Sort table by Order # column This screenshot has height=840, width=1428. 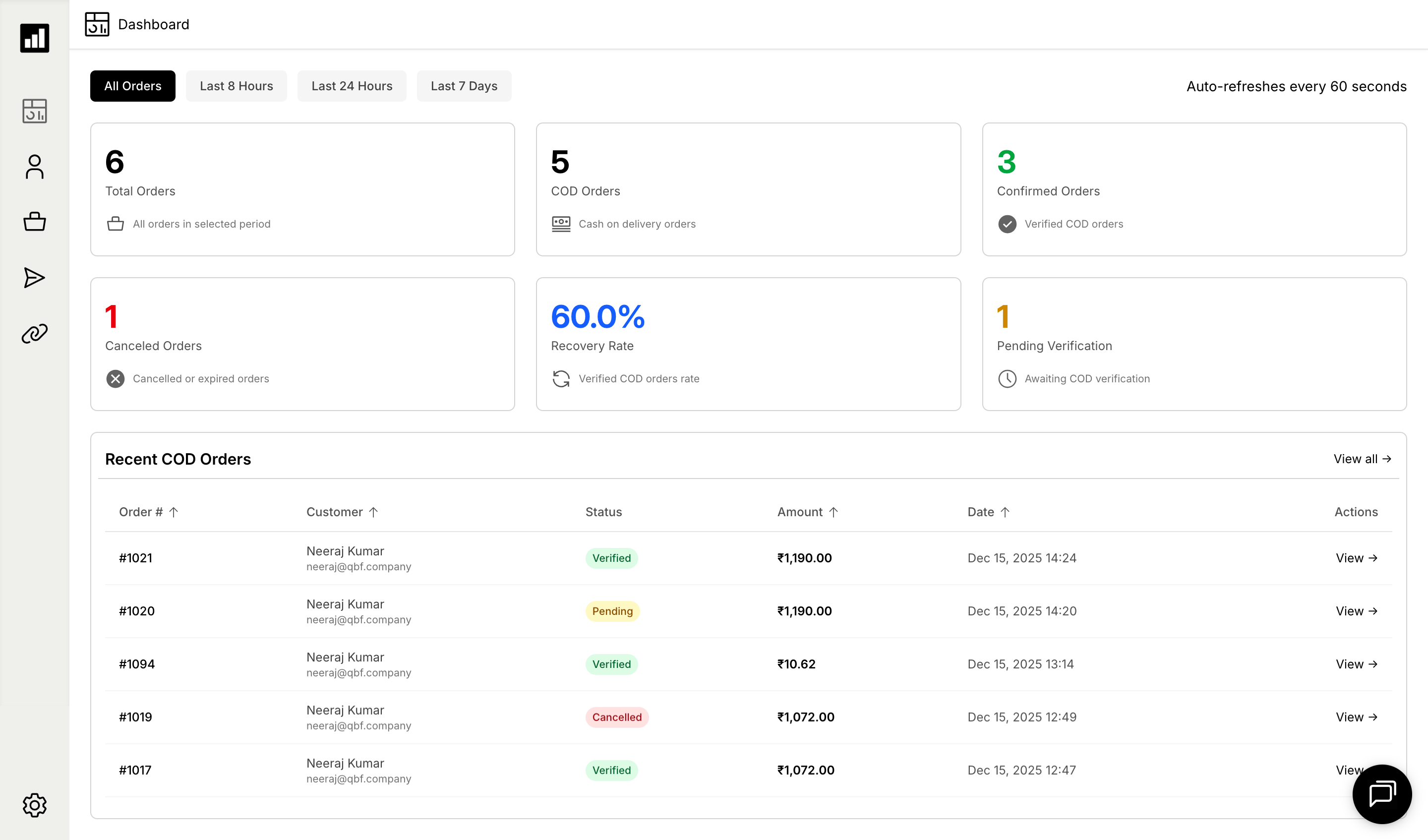pyautogui.click(x=148, y=512)
